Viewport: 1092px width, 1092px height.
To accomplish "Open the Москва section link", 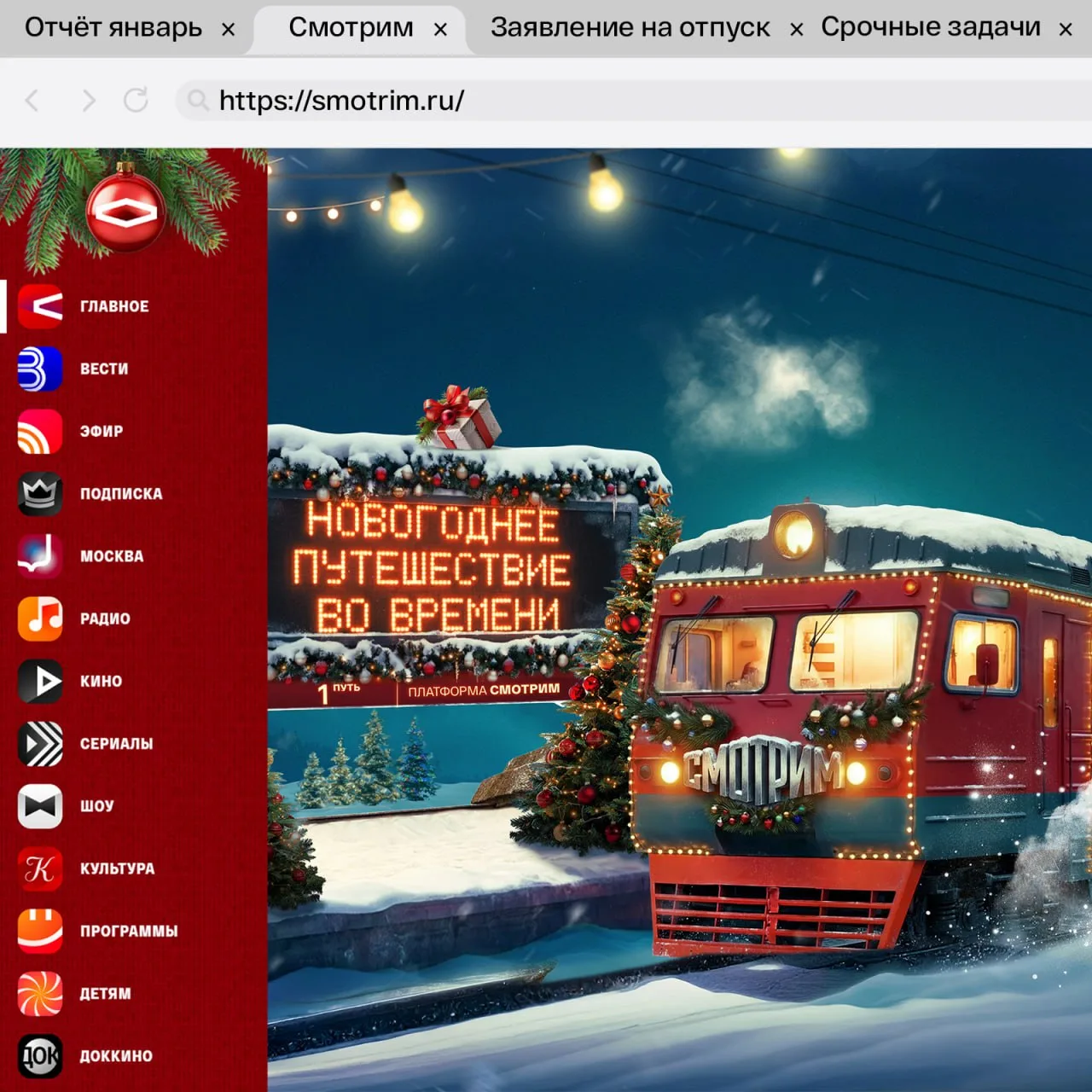I will click(112, 556).
